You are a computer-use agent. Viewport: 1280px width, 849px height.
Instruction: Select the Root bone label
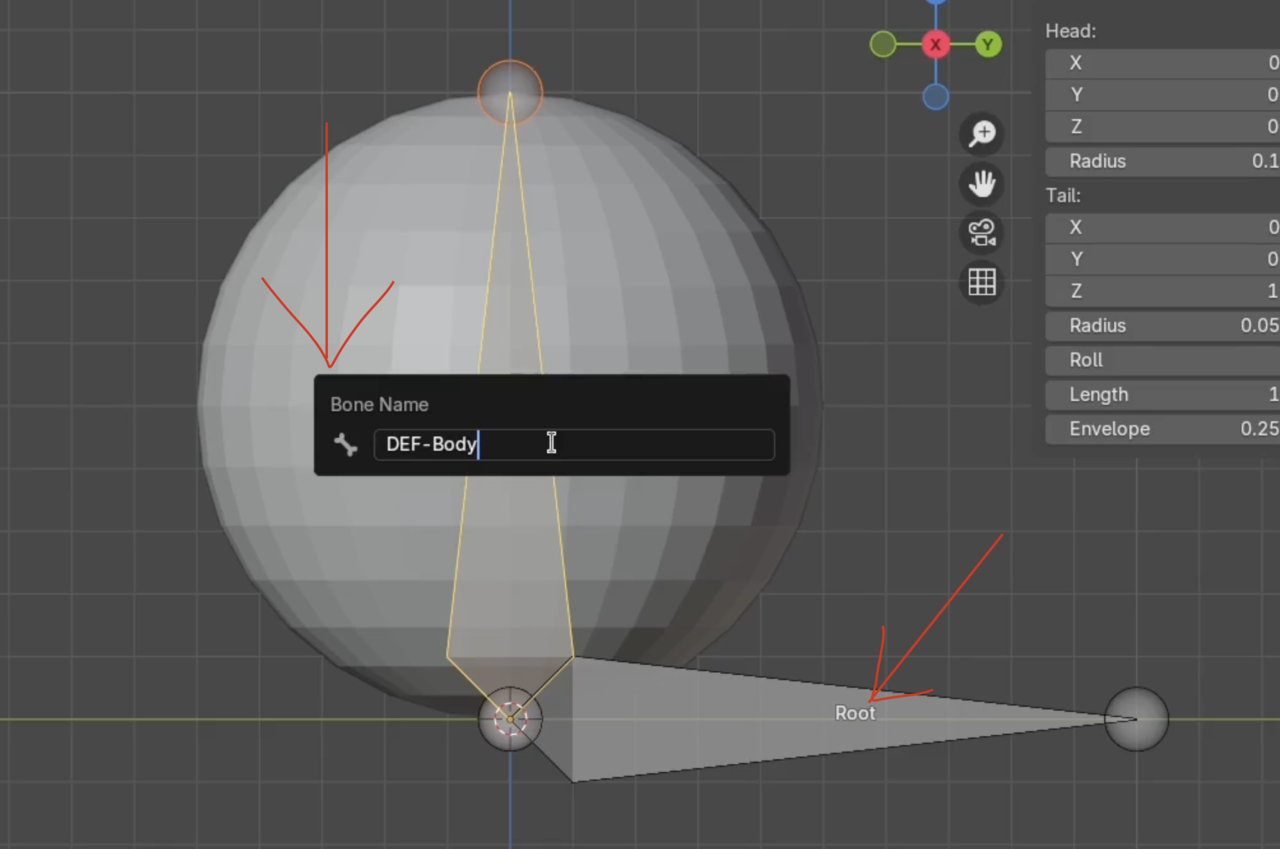pyautogui.click(x=855, y=713)
